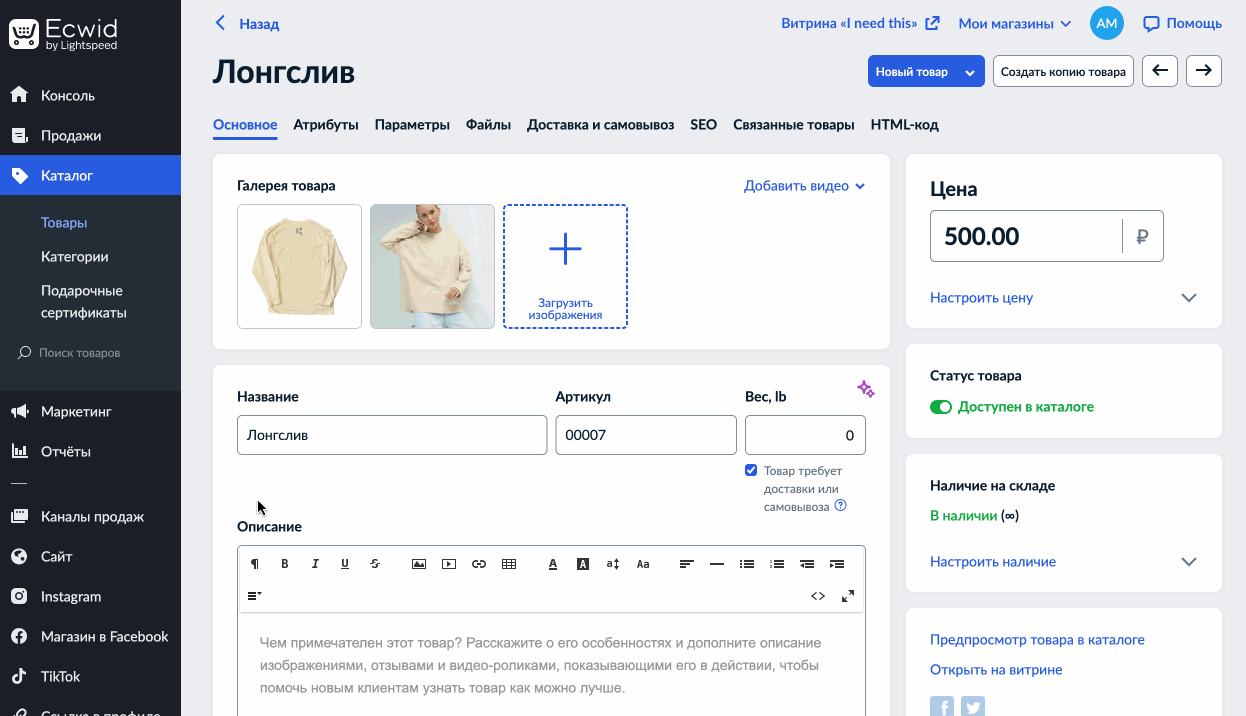Click the 'Вес, lb' input field
This screenshot has width=1246, height=716.
pyautogui.click(x=805, y=435)
